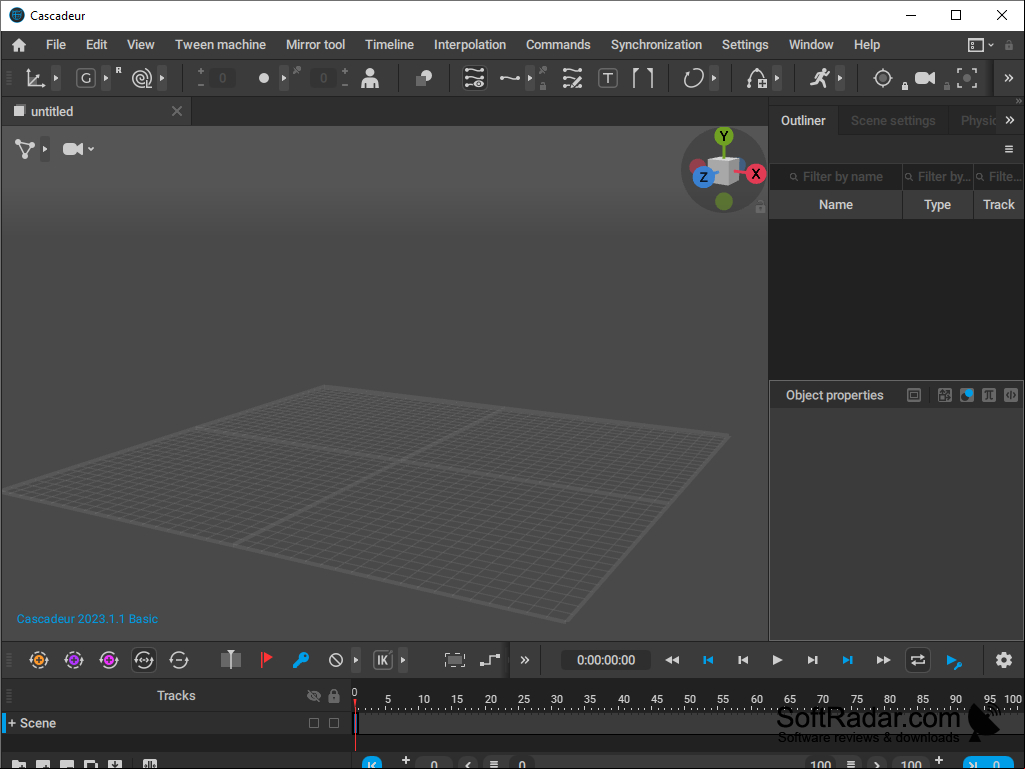Click the Filter by name field
Viewport: 1025px width, 769px height.
(836, 177)
